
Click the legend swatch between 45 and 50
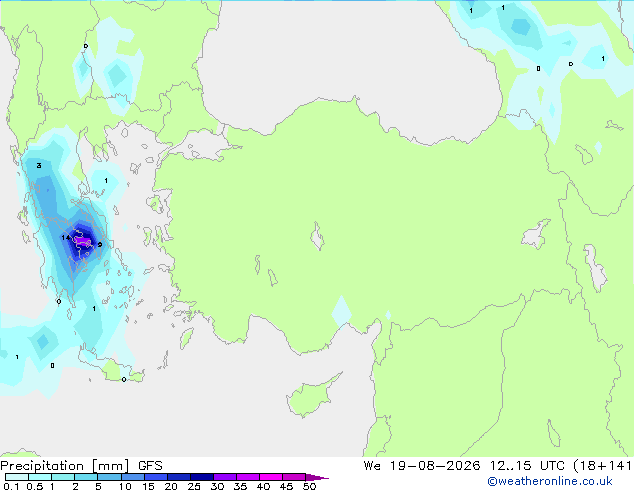pyautogui.click(x=294, y=477)
